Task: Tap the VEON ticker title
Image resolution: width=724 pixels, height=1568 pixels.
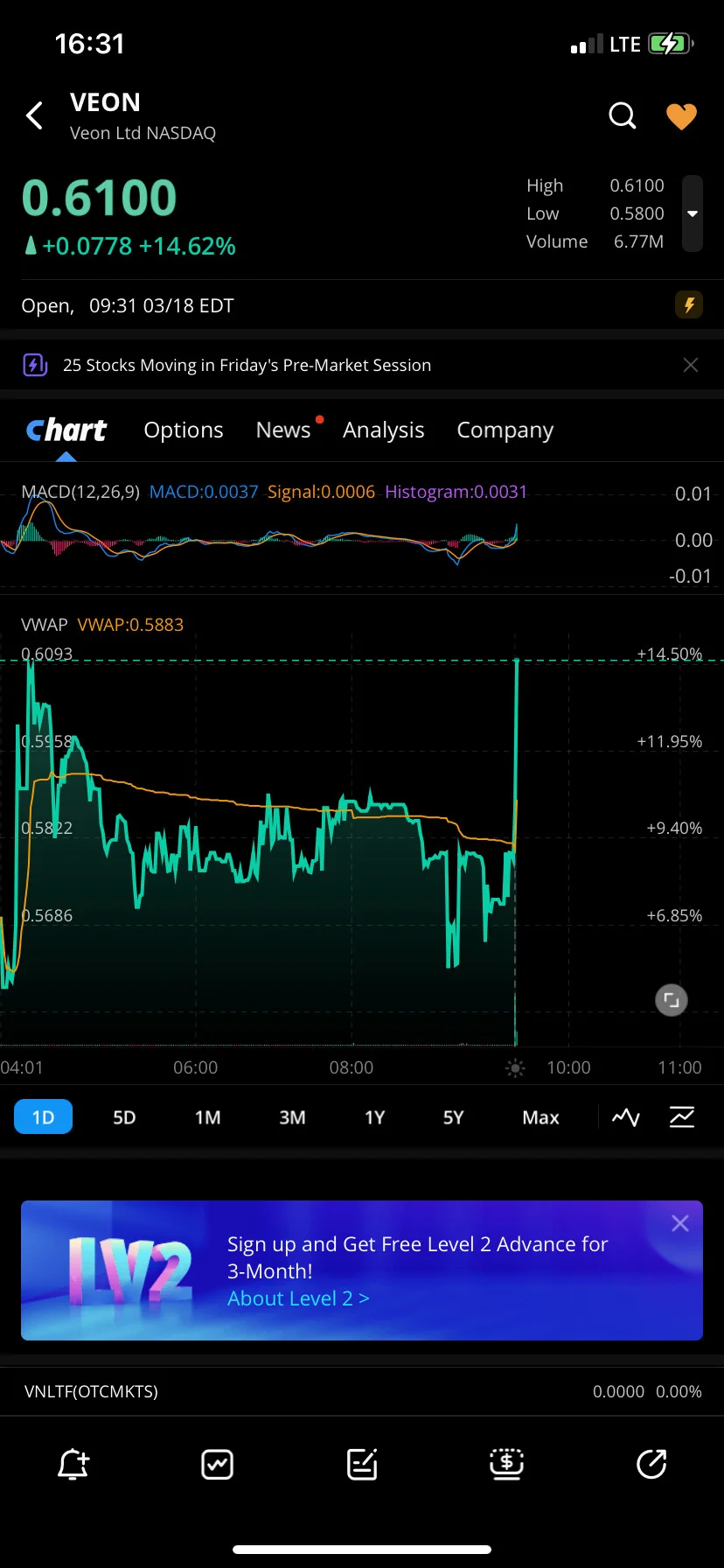Action: pyautogui.click(x=105, y=102)
